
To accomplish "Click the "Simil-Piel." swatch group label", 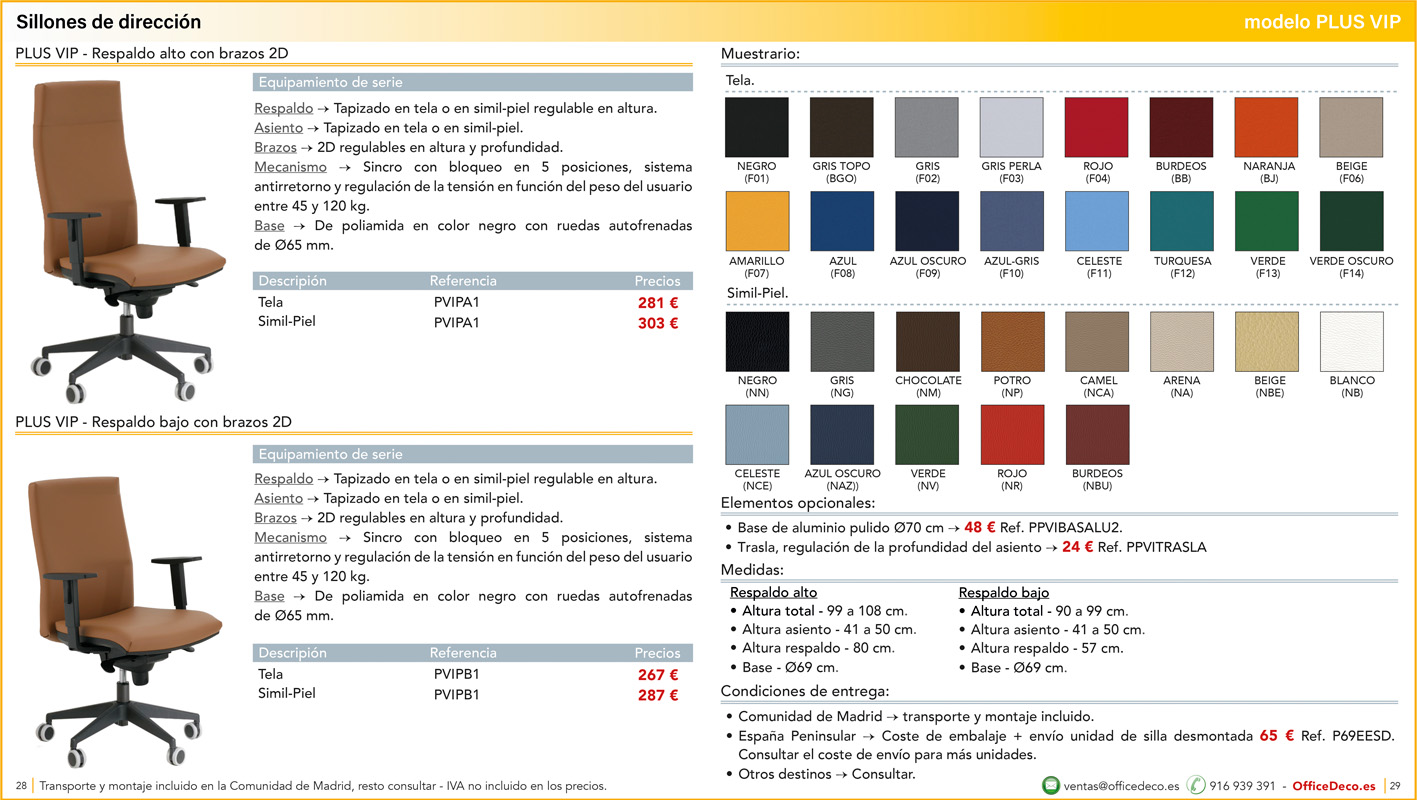I will tap(758, 293).
